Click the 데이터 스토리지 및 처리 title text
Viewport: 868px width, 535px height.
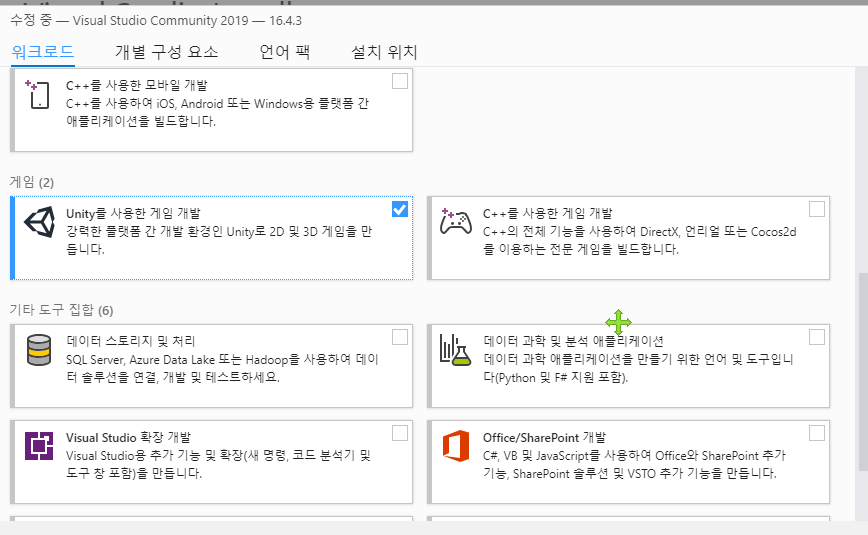[x=131, y=341]
